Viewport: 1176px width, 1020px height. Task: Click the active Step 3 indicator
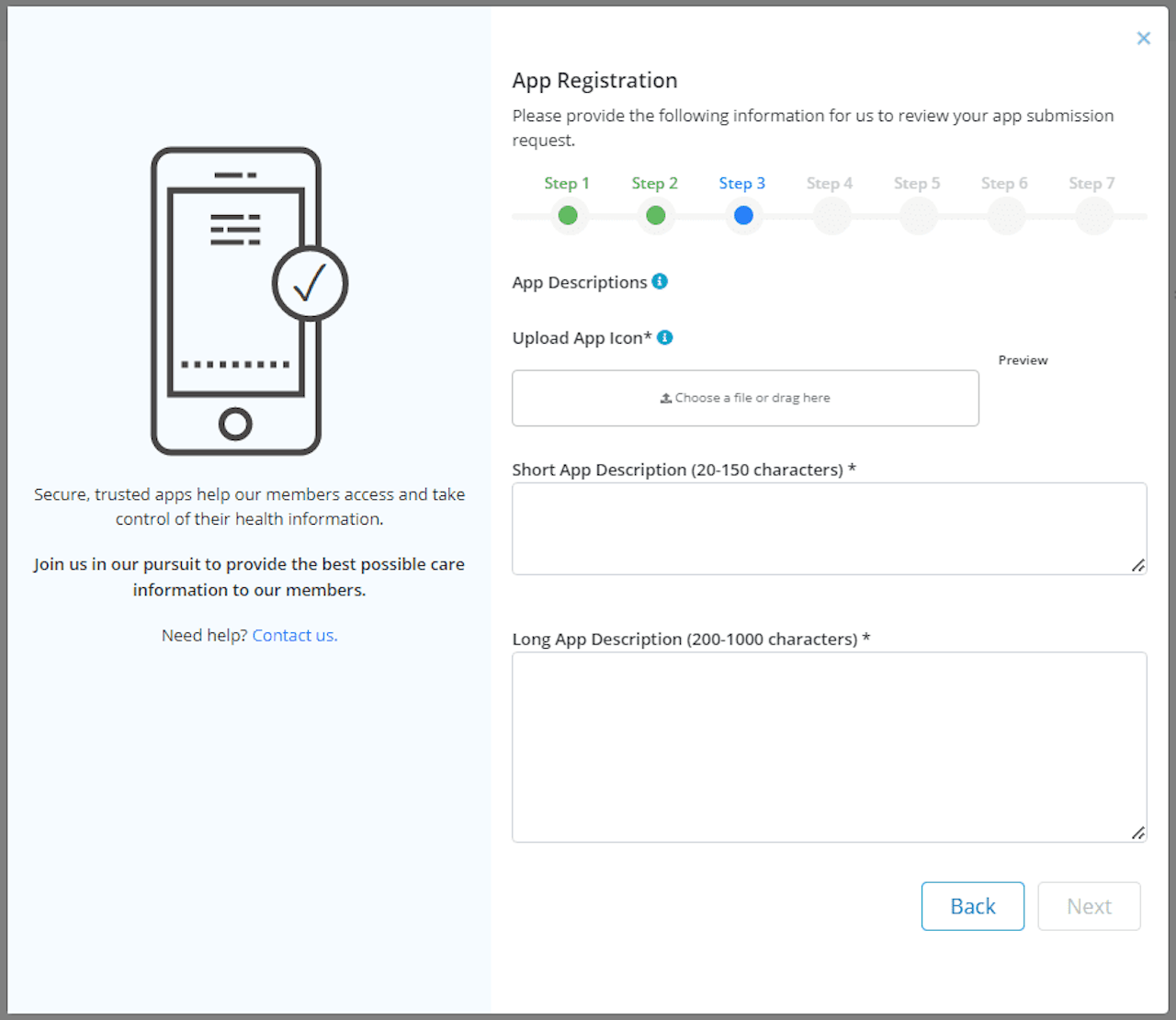coord(742,215)
